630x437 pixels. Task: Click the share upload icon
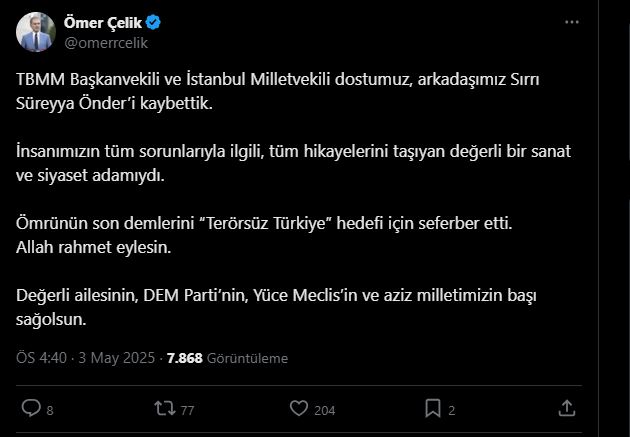tap(567, 408)
